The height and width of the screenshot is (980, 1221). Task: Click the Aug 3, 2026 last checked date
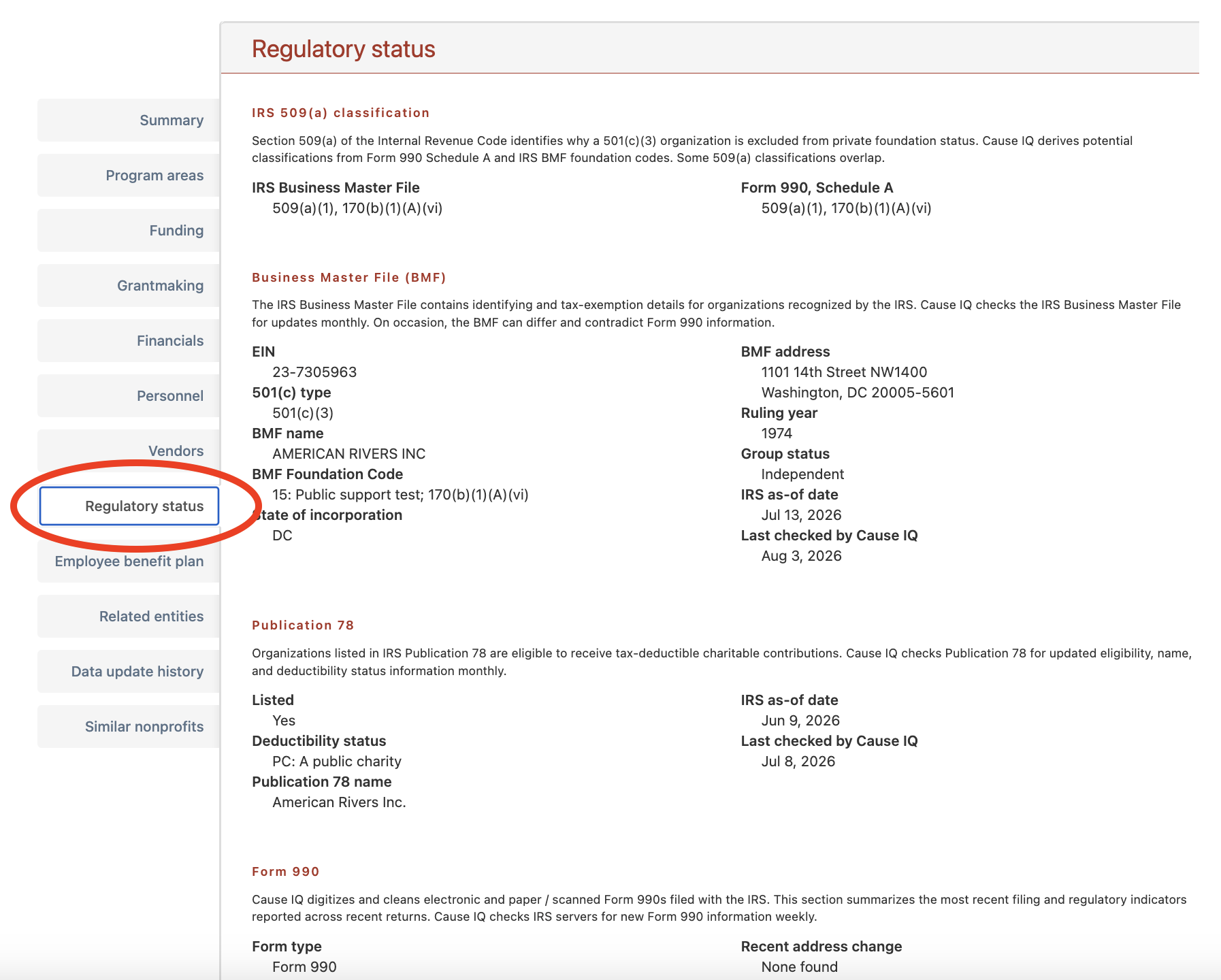click(801, 556)
